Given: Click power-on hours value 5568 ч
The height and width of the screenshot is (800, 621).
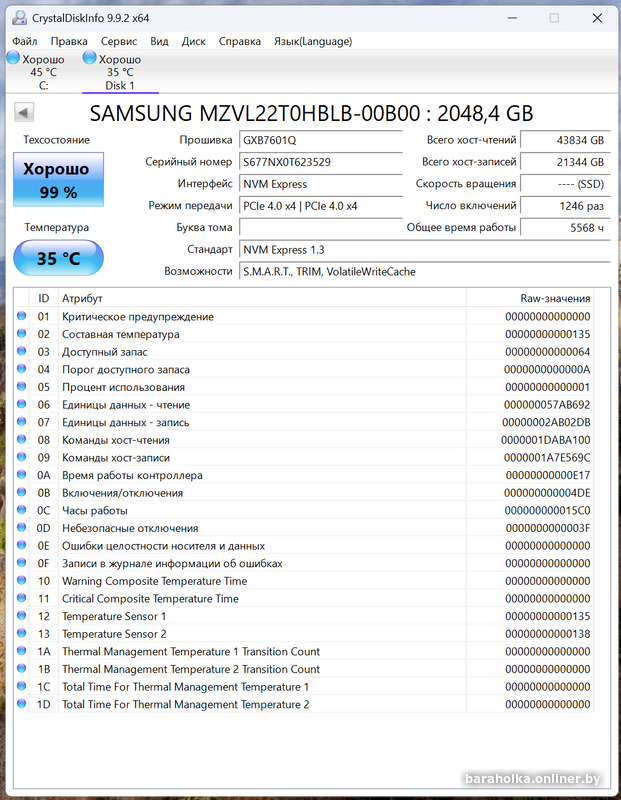Looking at the screenshot, I should click(565, 228).
